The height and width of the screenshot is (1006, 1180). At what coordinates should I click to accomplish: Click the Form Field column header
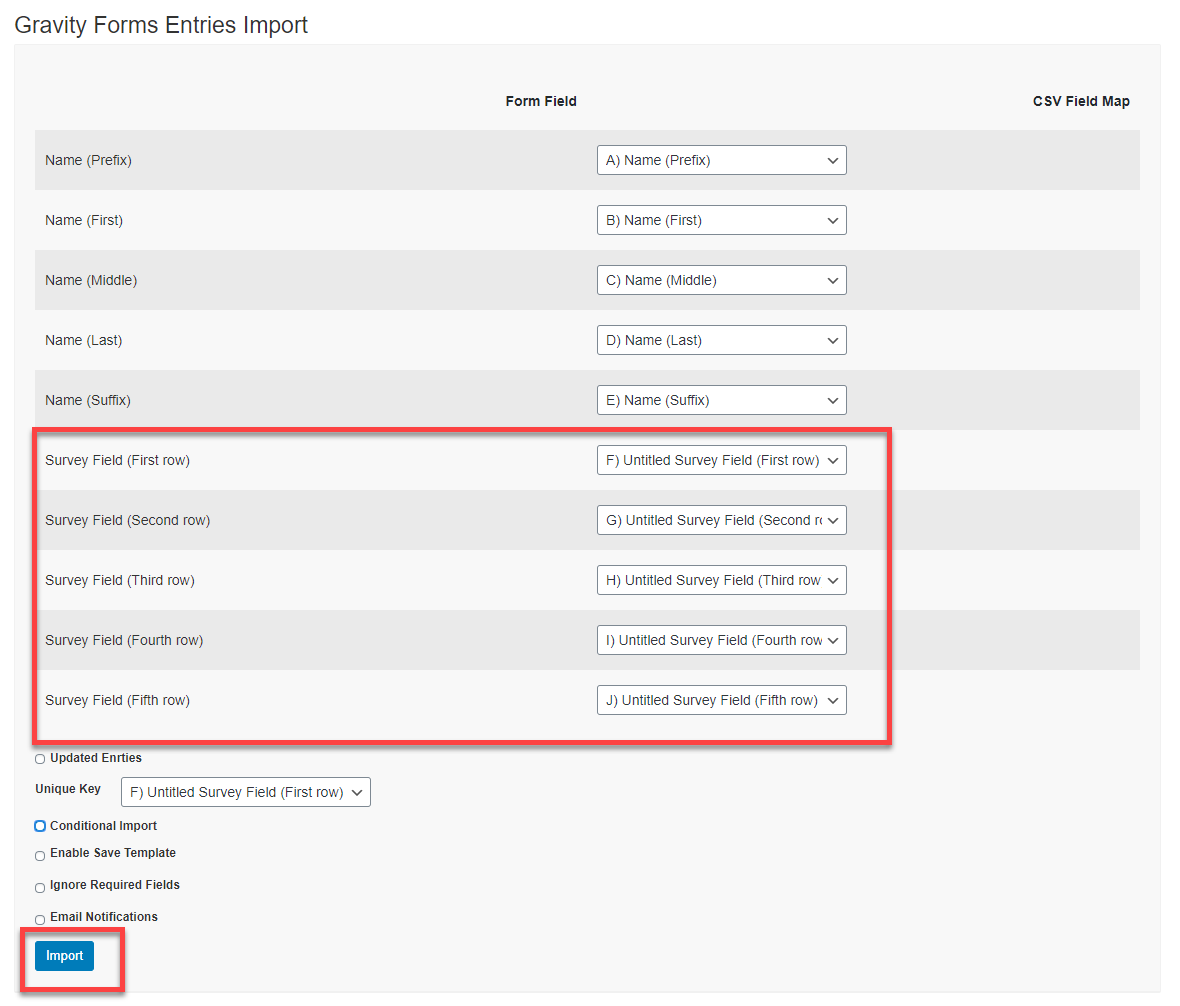(541, 101)
